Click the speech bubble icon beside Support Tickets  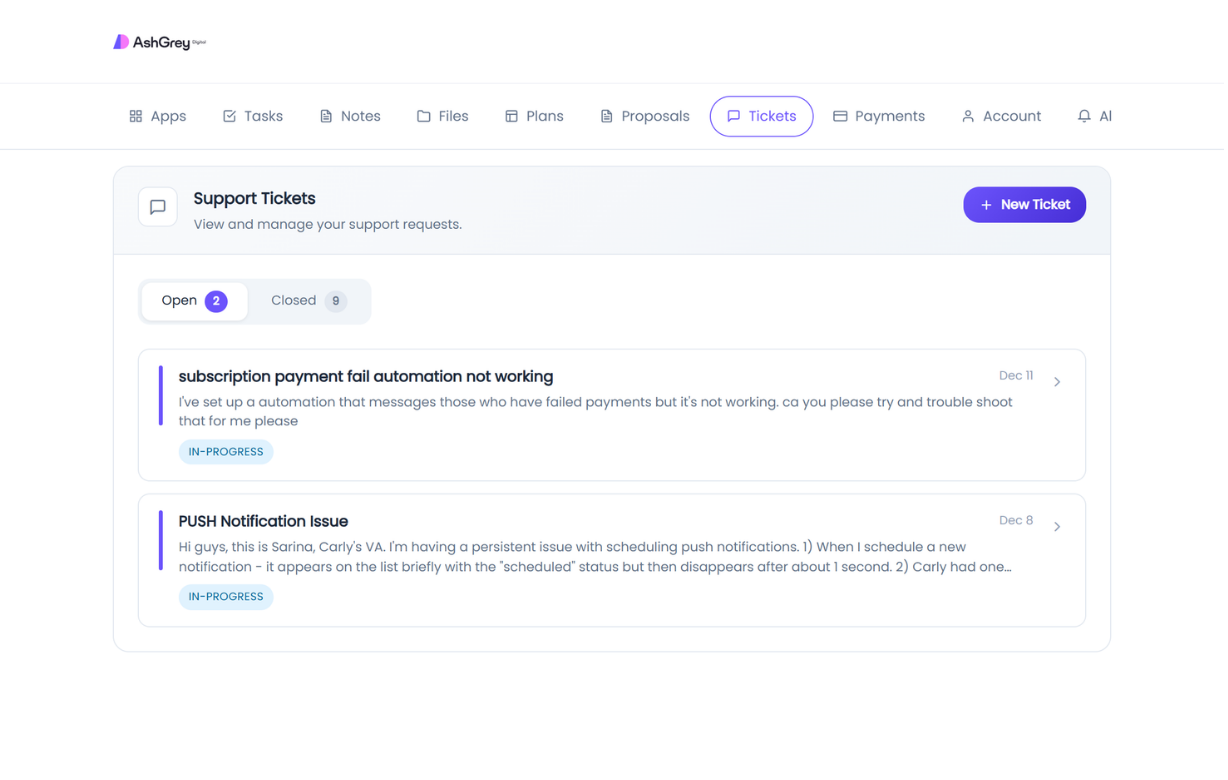point(157,206)
